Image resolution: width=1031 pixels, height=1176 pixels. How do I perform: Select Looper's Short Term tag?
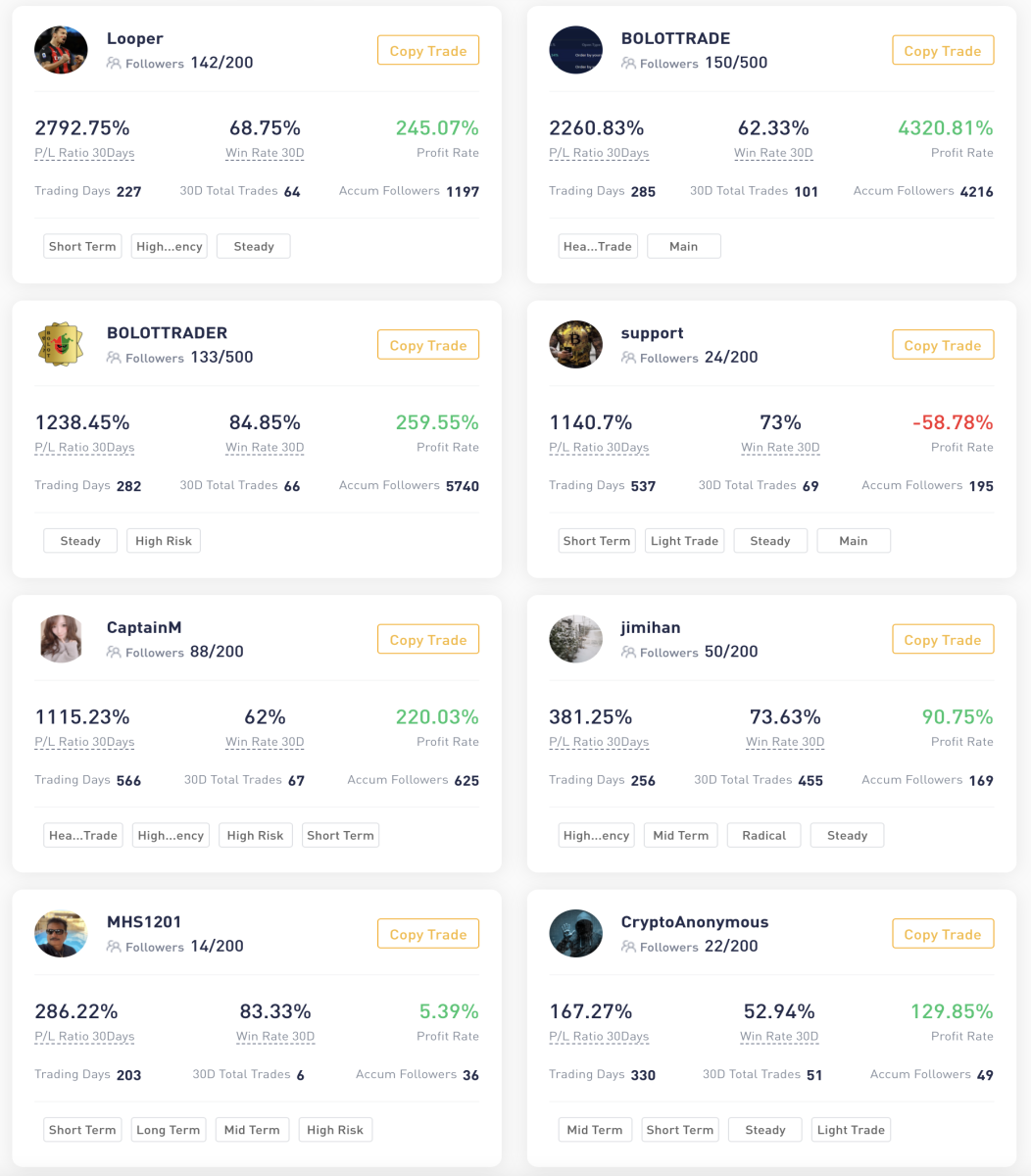click(x=82, y=246)
